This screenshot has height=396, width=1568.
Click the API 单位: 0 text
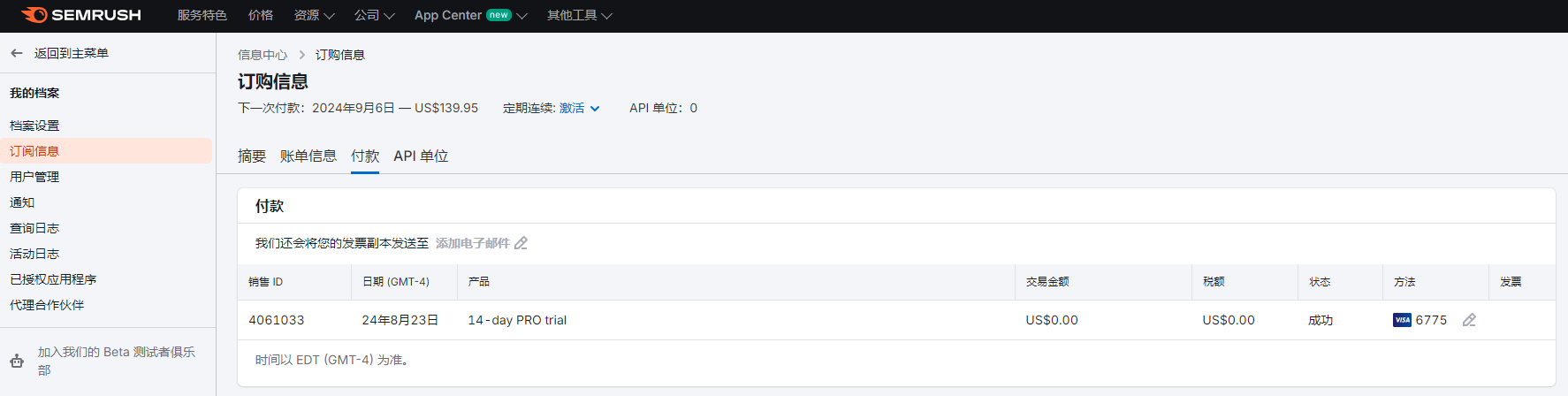point(663,108)
